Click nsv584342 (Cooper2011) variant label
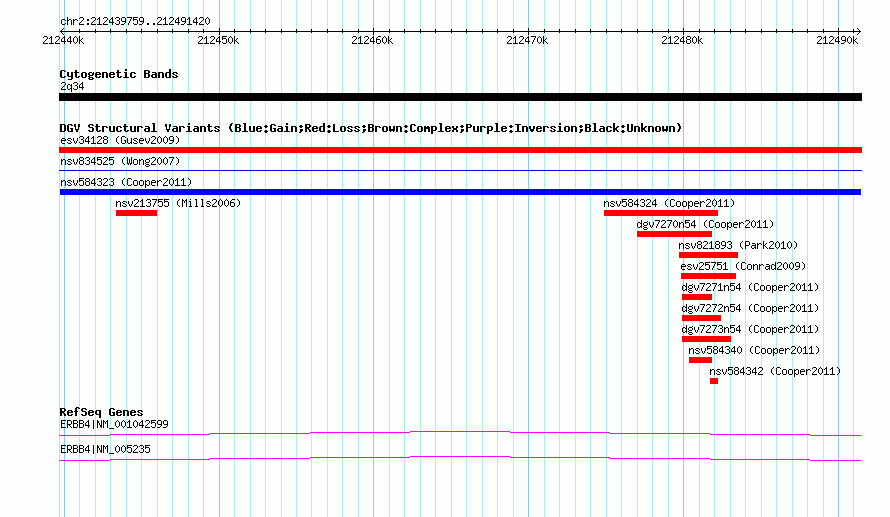The image size is (890, 517). click(x=775, y=371)
